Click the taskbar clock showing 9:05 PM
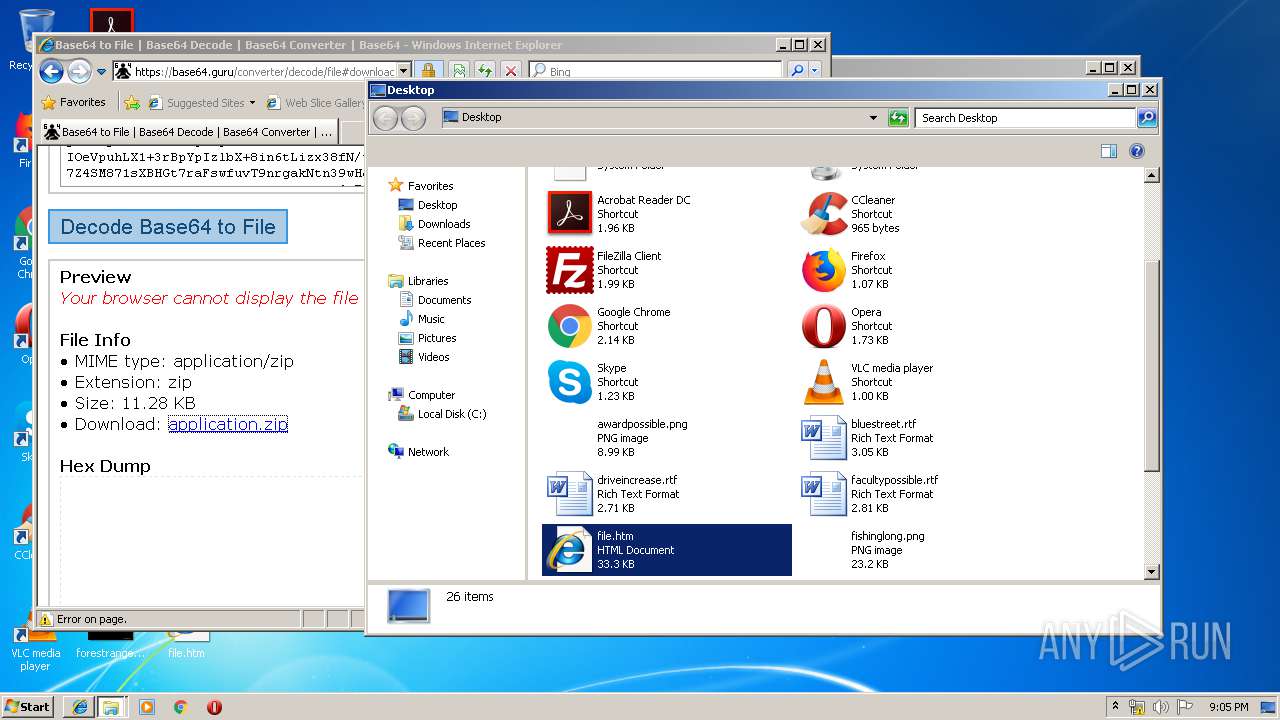 pos(1228,707)
